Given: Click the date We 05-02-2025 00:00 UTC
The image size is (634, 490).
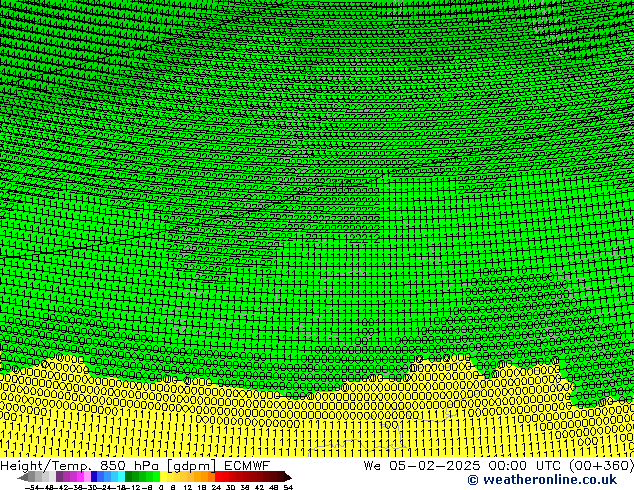Looking at the screenshot, I should click(464, 466).
